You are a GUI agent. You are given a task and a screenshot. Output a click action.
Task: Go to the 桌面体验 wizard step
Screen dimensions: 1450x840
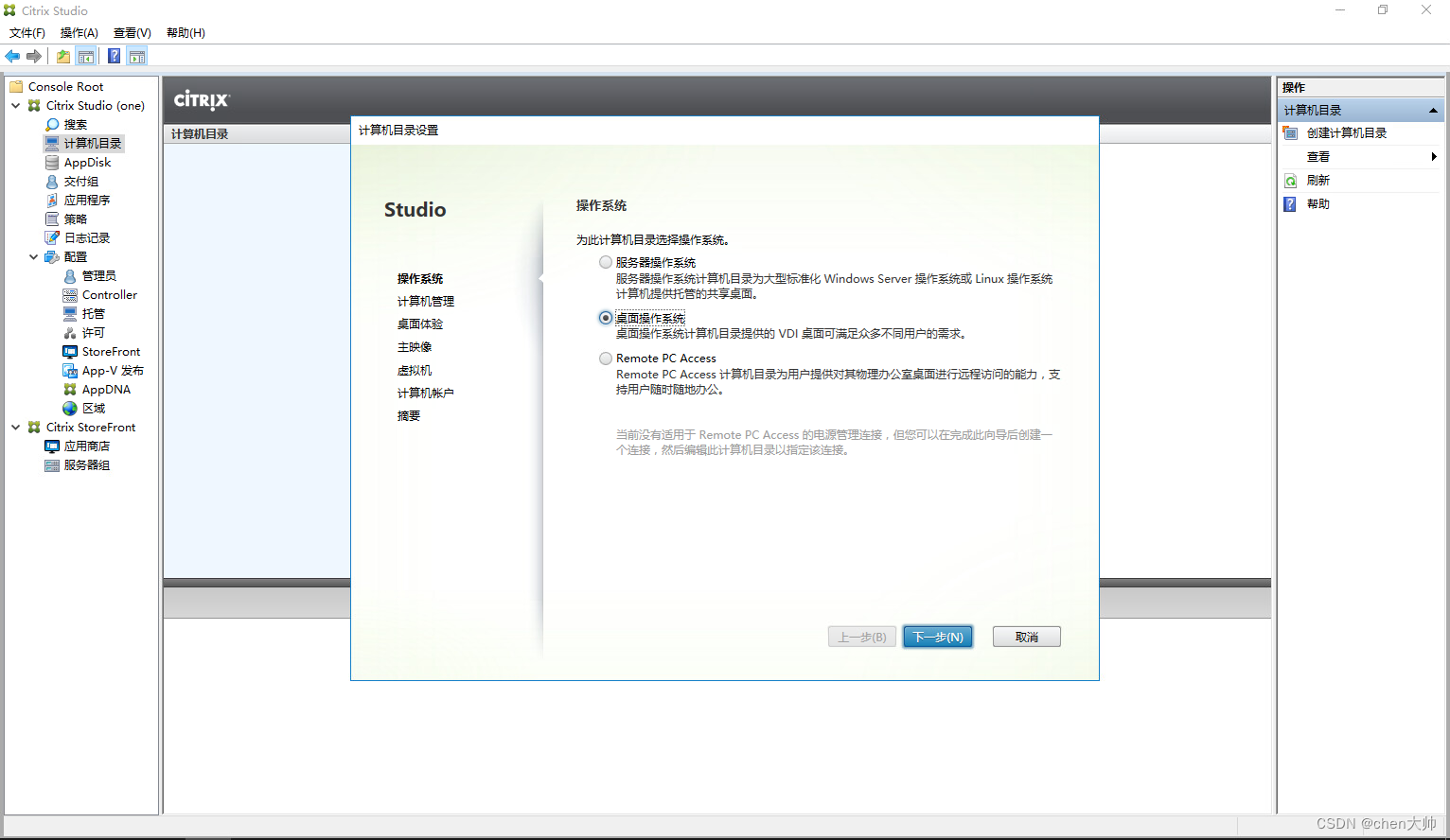(420, 324)
